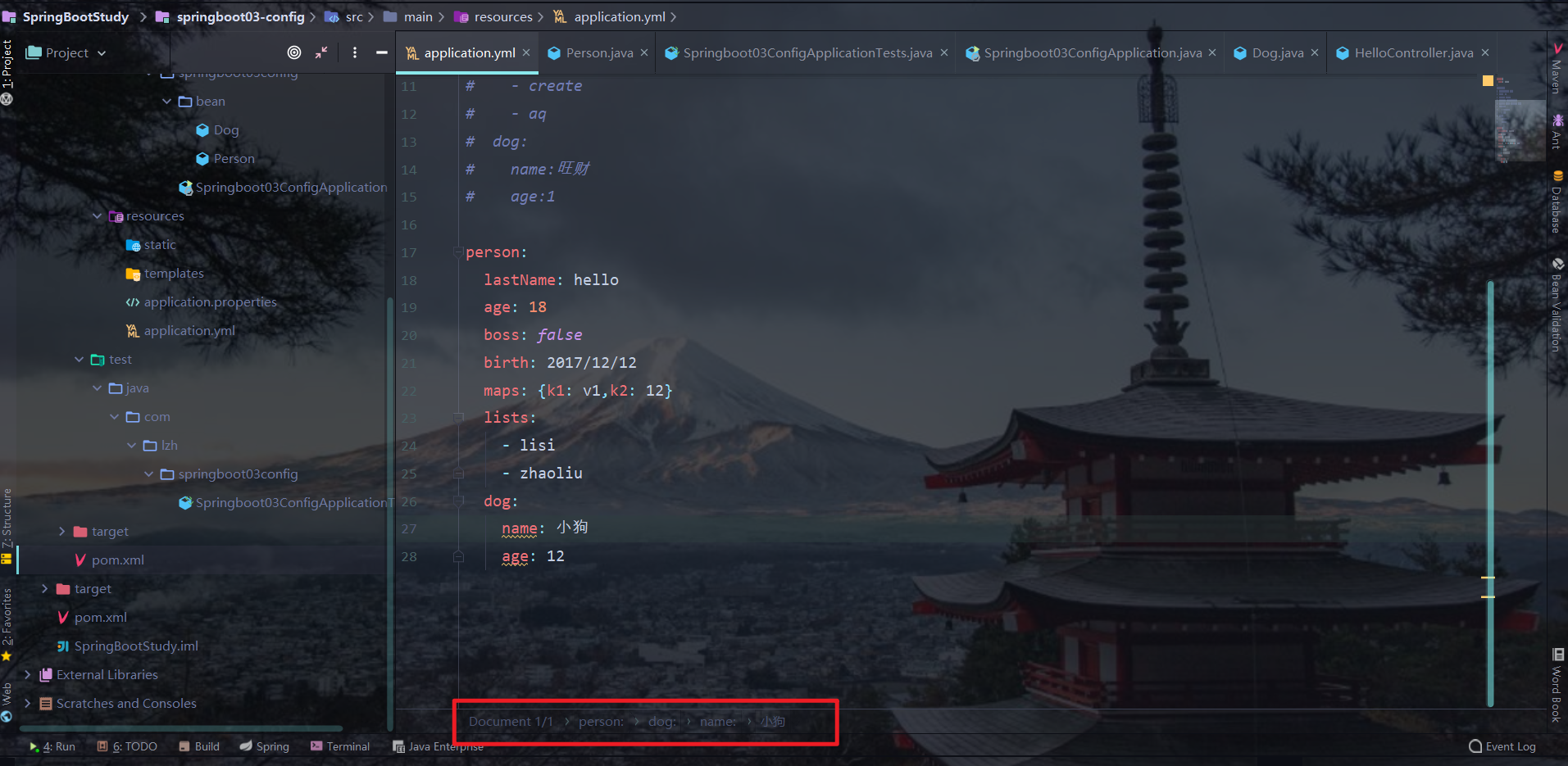1568x766 pixels.
Task: Click springboot03-config breadcrumb
Action: [240, 16]
